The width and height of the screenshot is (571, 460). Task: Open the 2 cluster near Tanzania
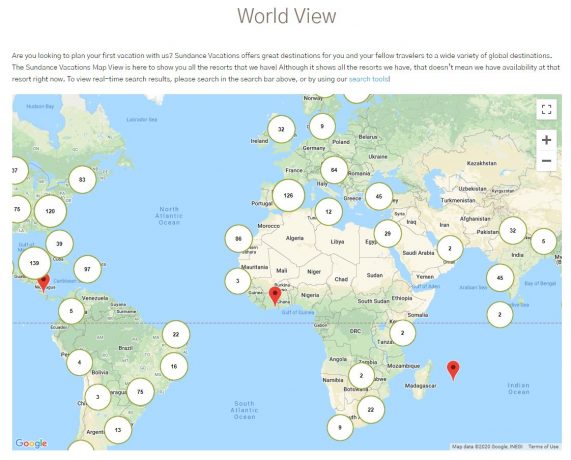(x=402, y=333)
